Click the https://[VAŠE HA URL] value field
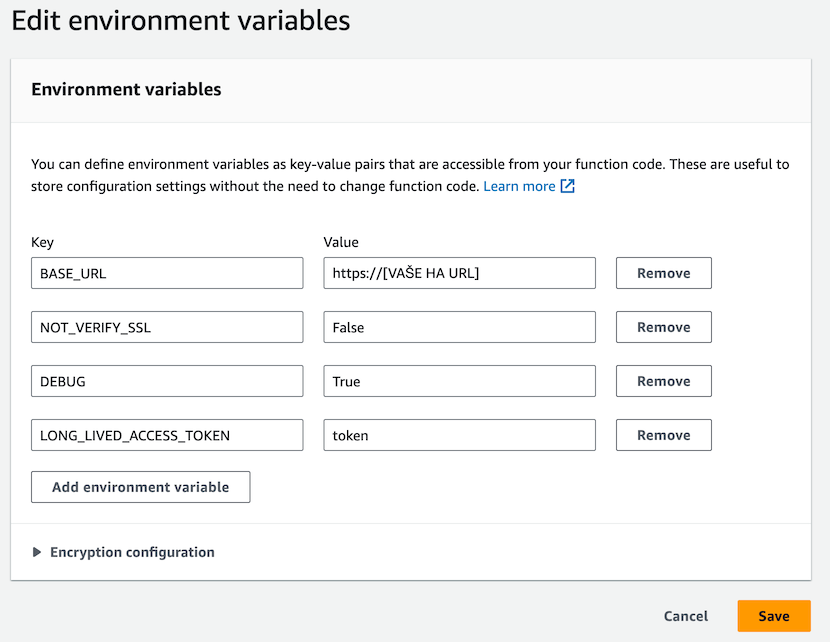The image size is (830, 642). (459, 273)
